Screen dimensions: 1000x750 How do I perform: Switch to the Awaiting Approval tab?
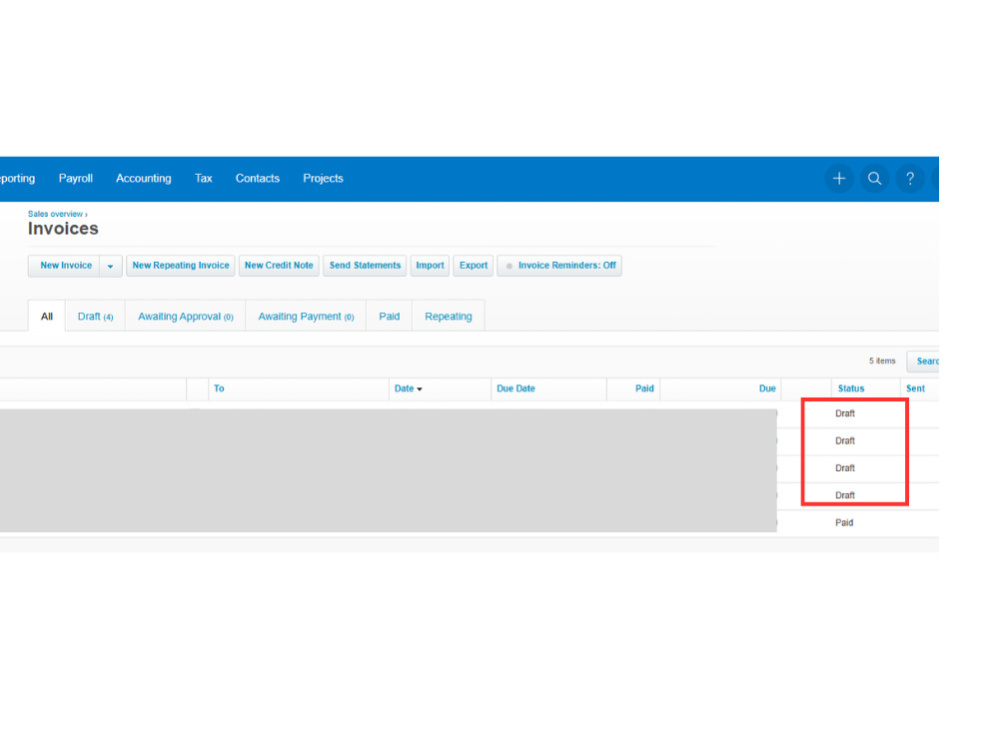click(x=186, y=316)
